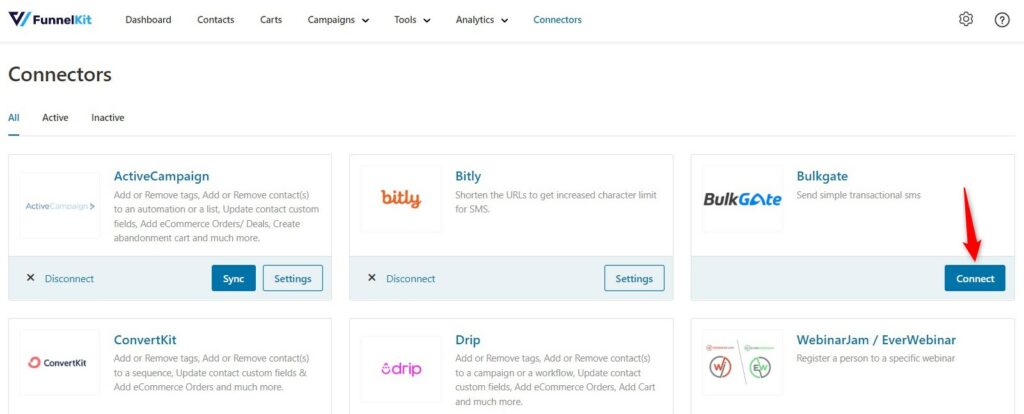Expand the Analytics dropdown menu

coord(482,20)
